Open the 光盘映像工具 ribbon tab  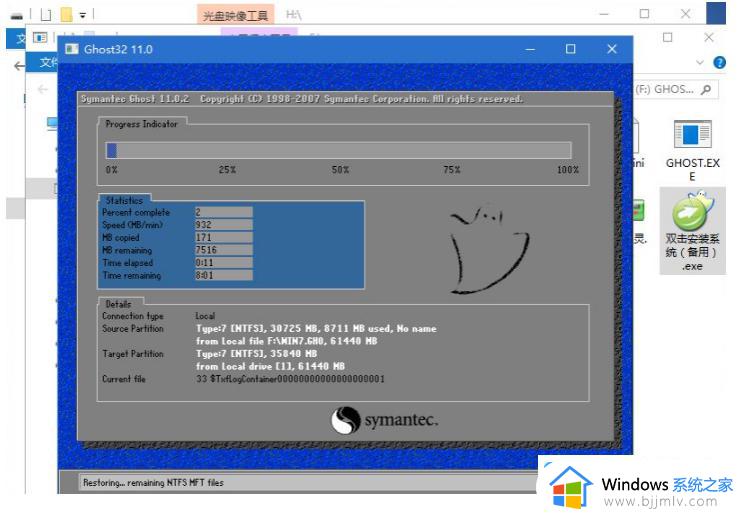[235, 16]
